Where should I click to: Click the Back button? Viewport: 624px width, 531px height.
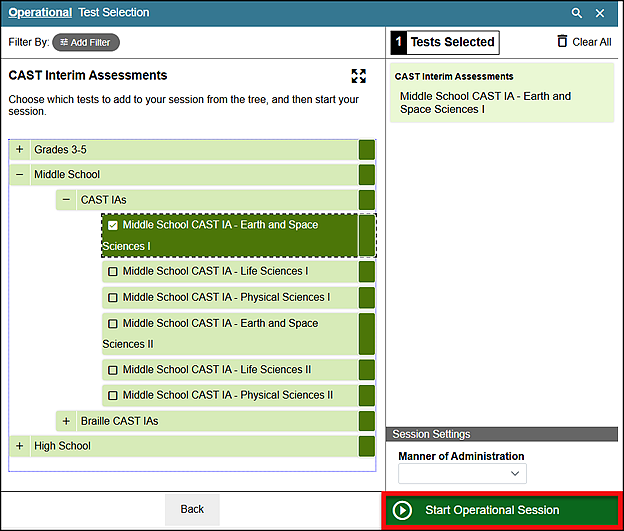(x=192, y=510)
